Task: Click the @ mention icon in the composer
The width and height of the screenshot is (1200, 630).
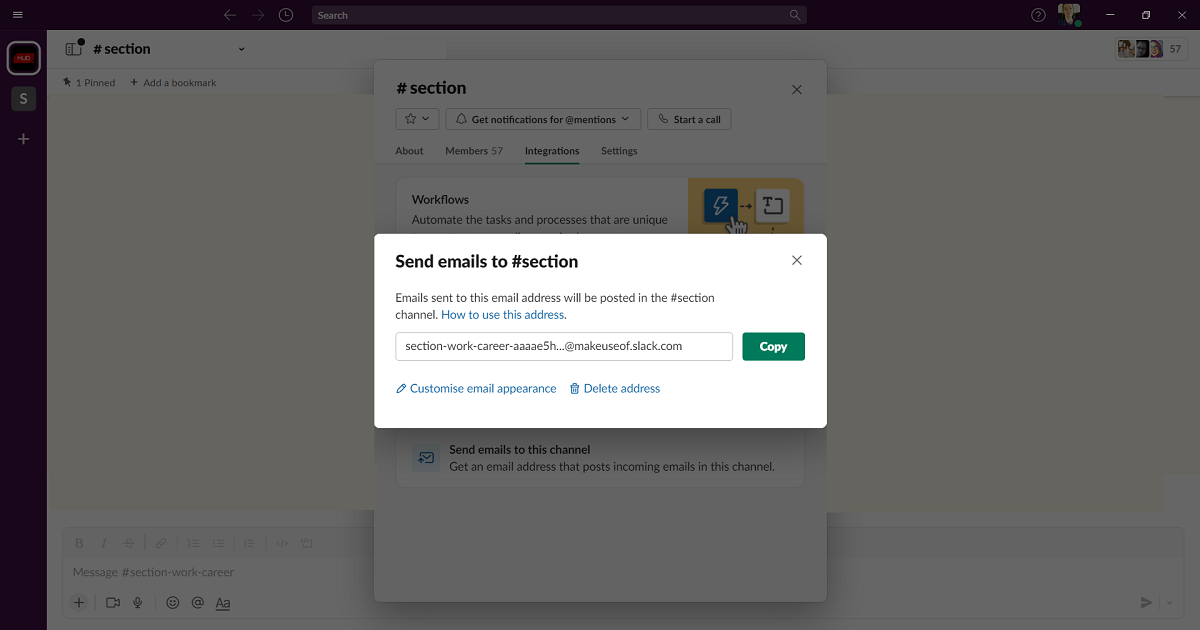Action: (197, 602)
